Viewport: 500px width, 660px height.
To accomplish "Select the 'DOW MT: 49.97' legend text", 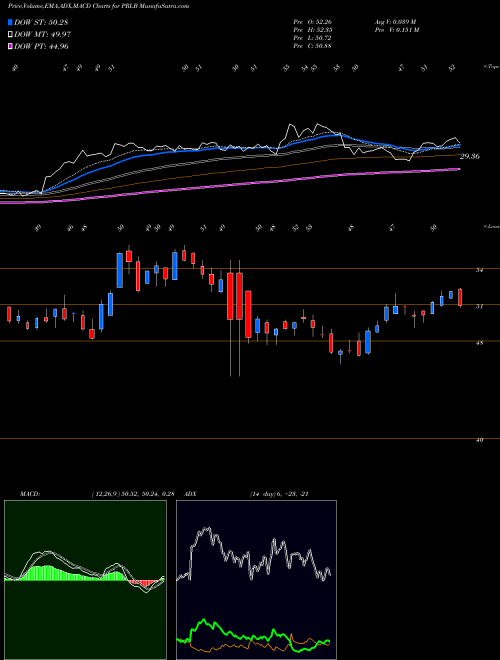I will click(42, 35).
